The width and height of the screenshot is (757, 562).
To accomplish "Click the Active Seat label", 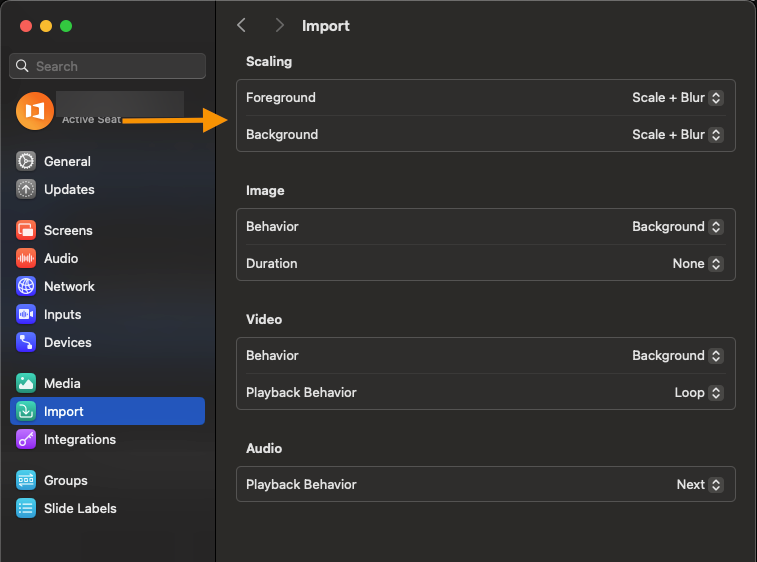I will click(x=91, y=120).
